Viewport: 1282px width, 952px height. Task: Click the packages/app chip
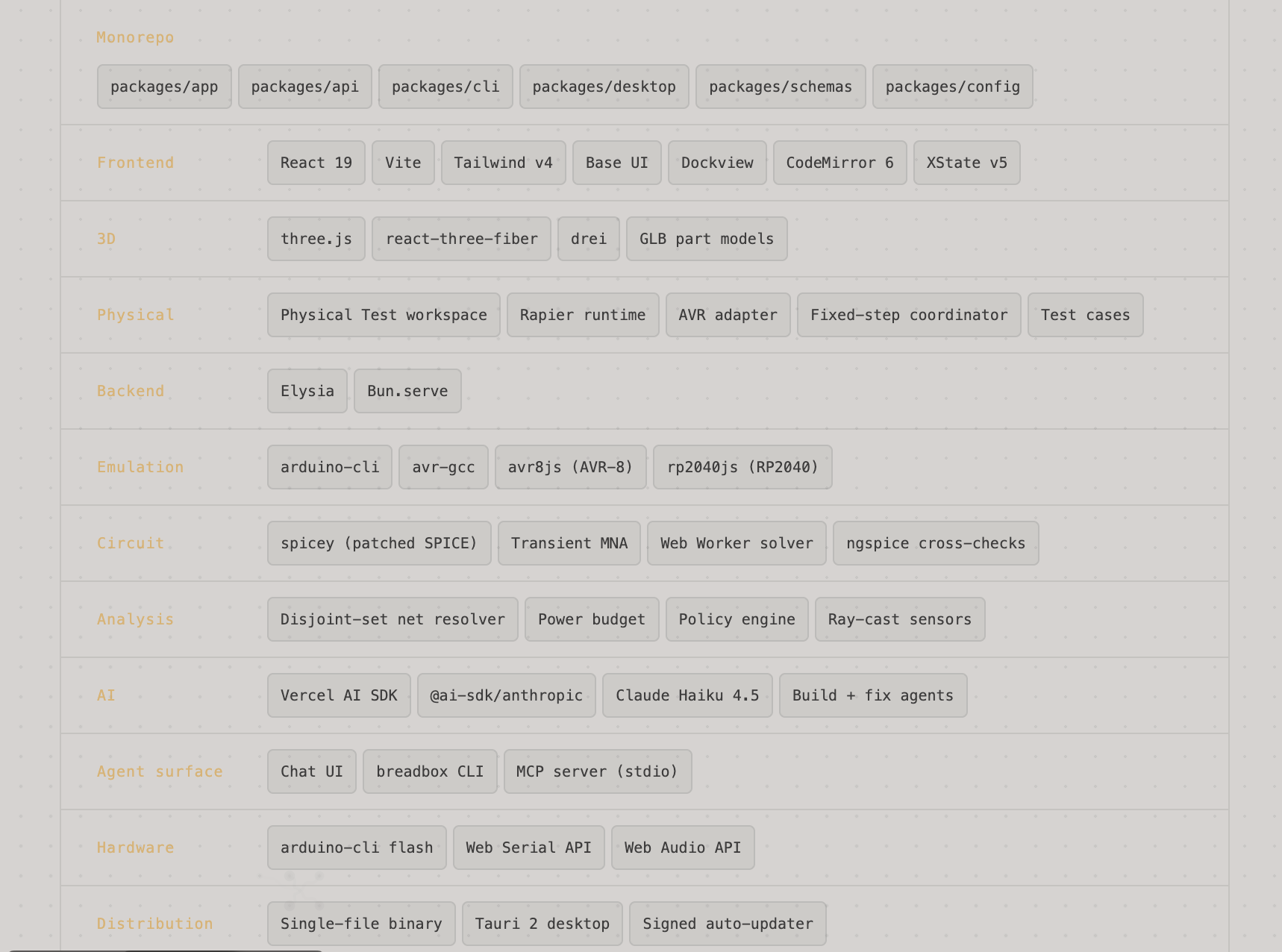click(164, 87)
